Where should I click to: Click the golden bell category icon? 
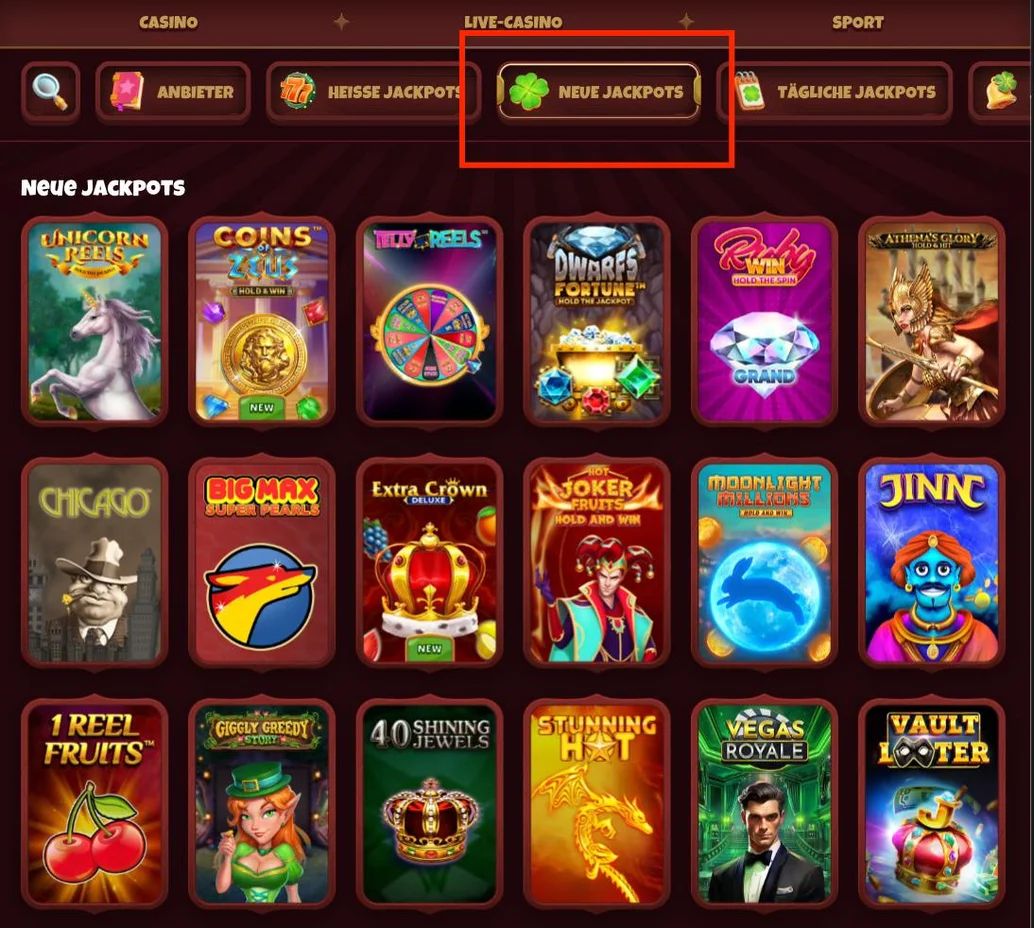click(1002, 91)
